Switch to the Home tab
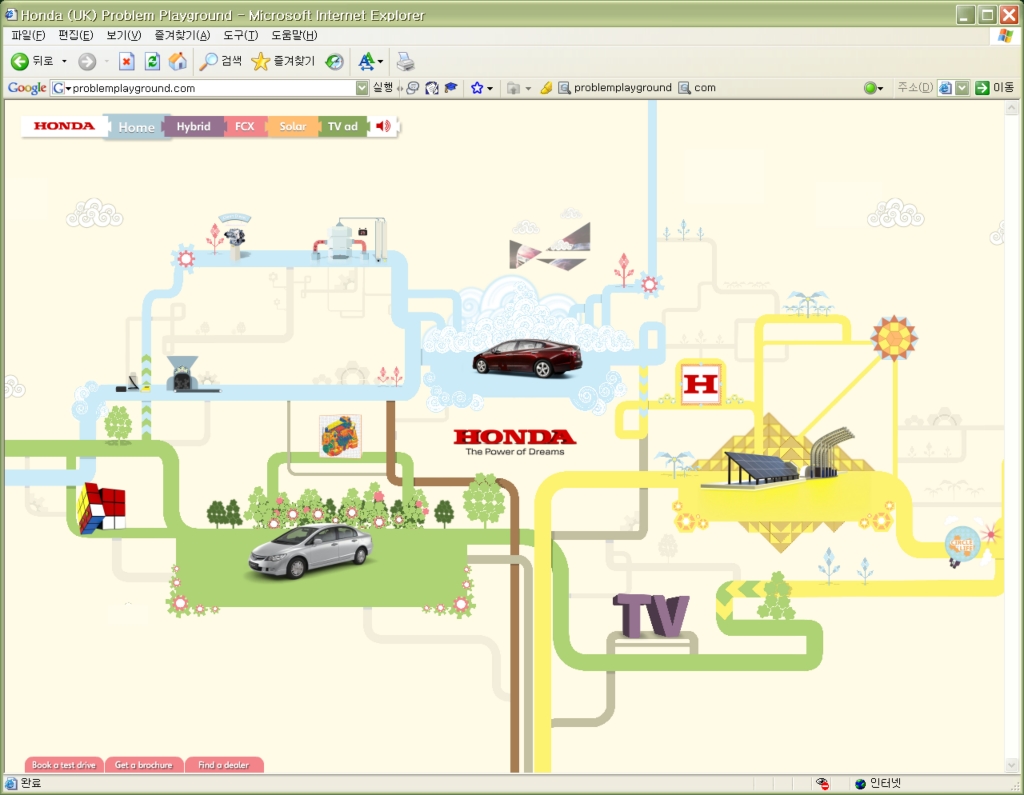This screenshot has height=795, width=1024. tap(136, 127)
